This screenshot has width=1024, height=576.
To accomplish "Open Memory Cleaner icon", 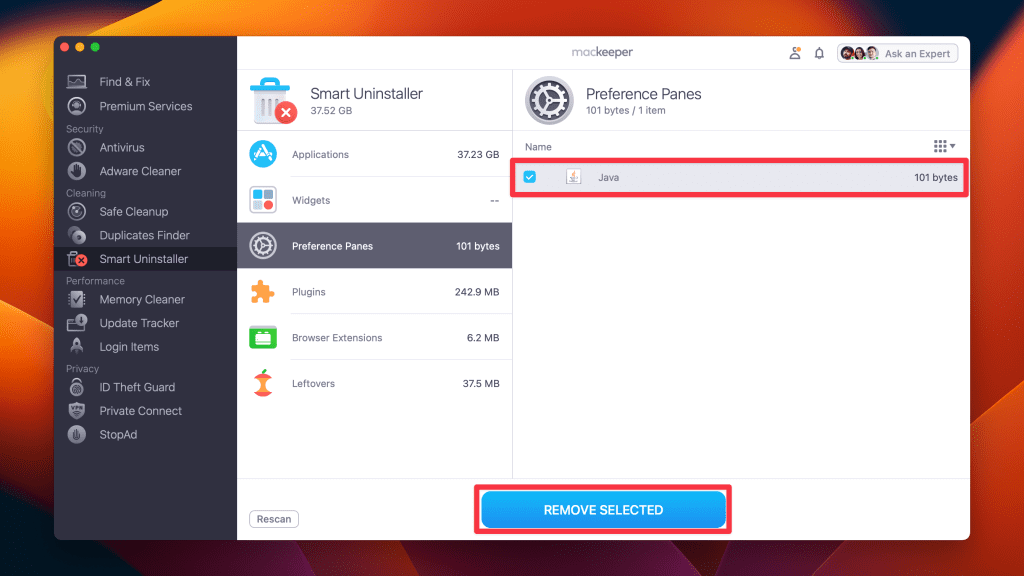I will click(76, 299).
